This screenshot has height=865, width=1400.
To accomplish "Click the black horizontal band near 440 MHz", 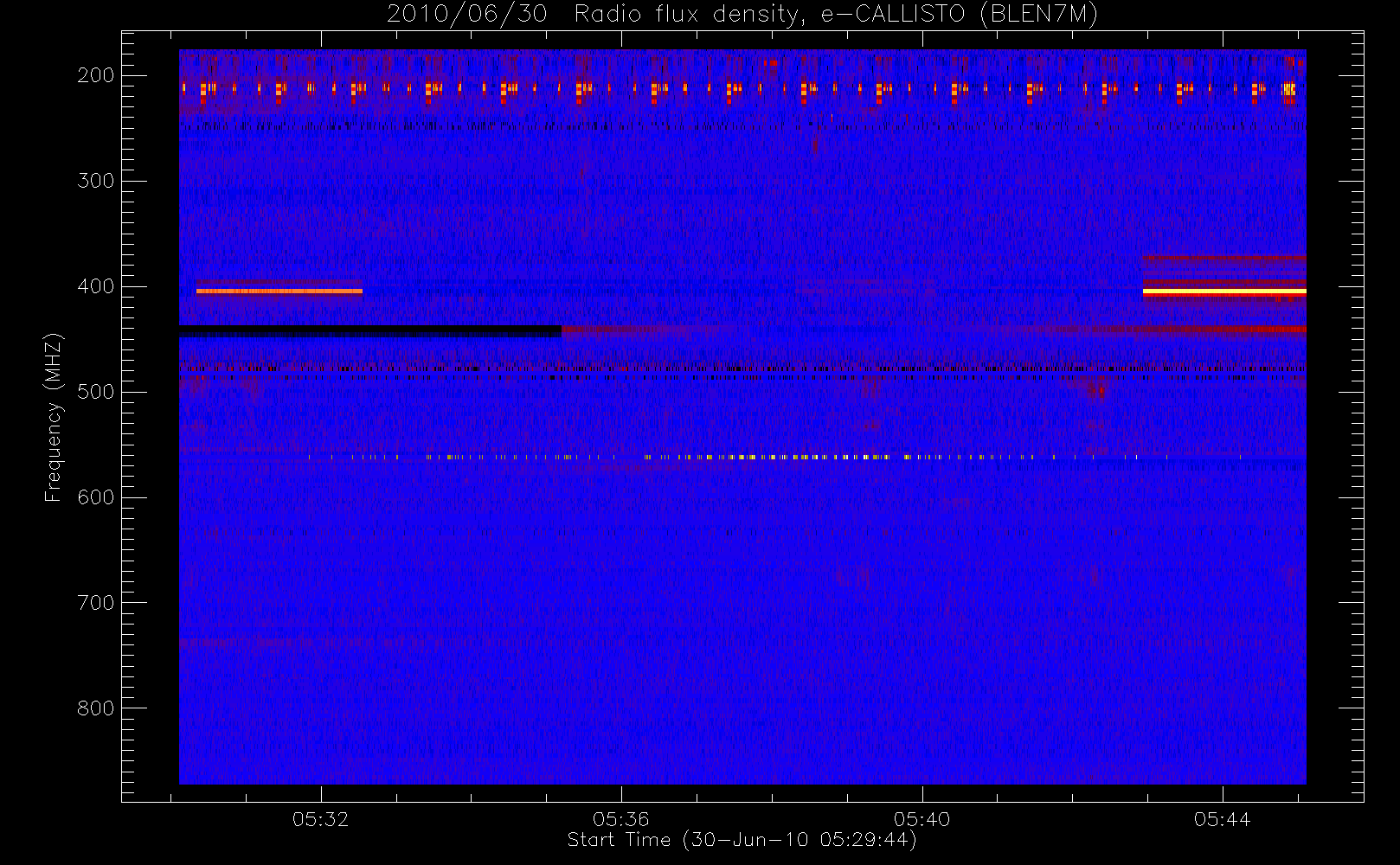I will click(x=370, y=330).
